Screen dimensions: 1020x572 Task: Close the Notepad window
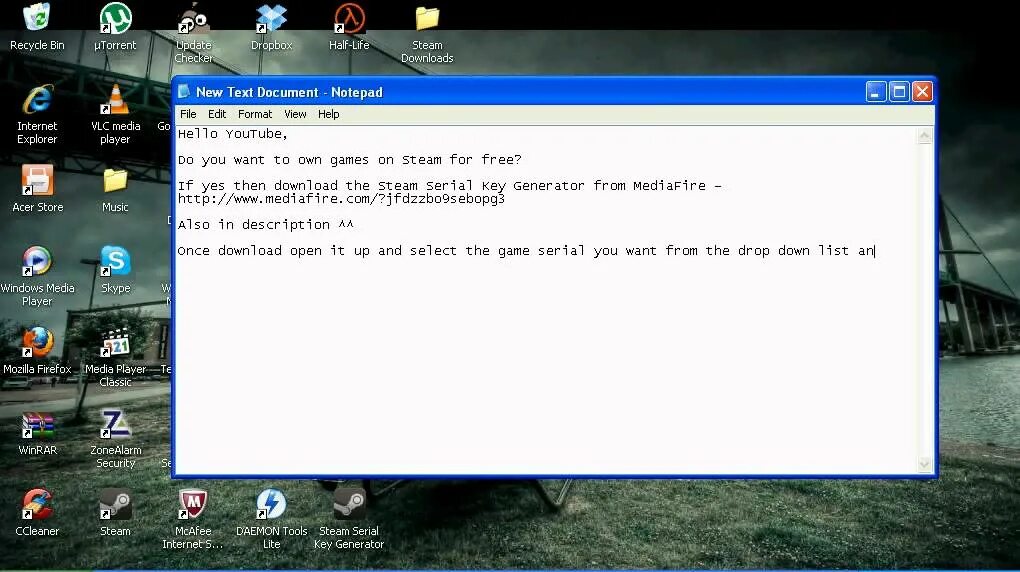click(x=922, y=92)
